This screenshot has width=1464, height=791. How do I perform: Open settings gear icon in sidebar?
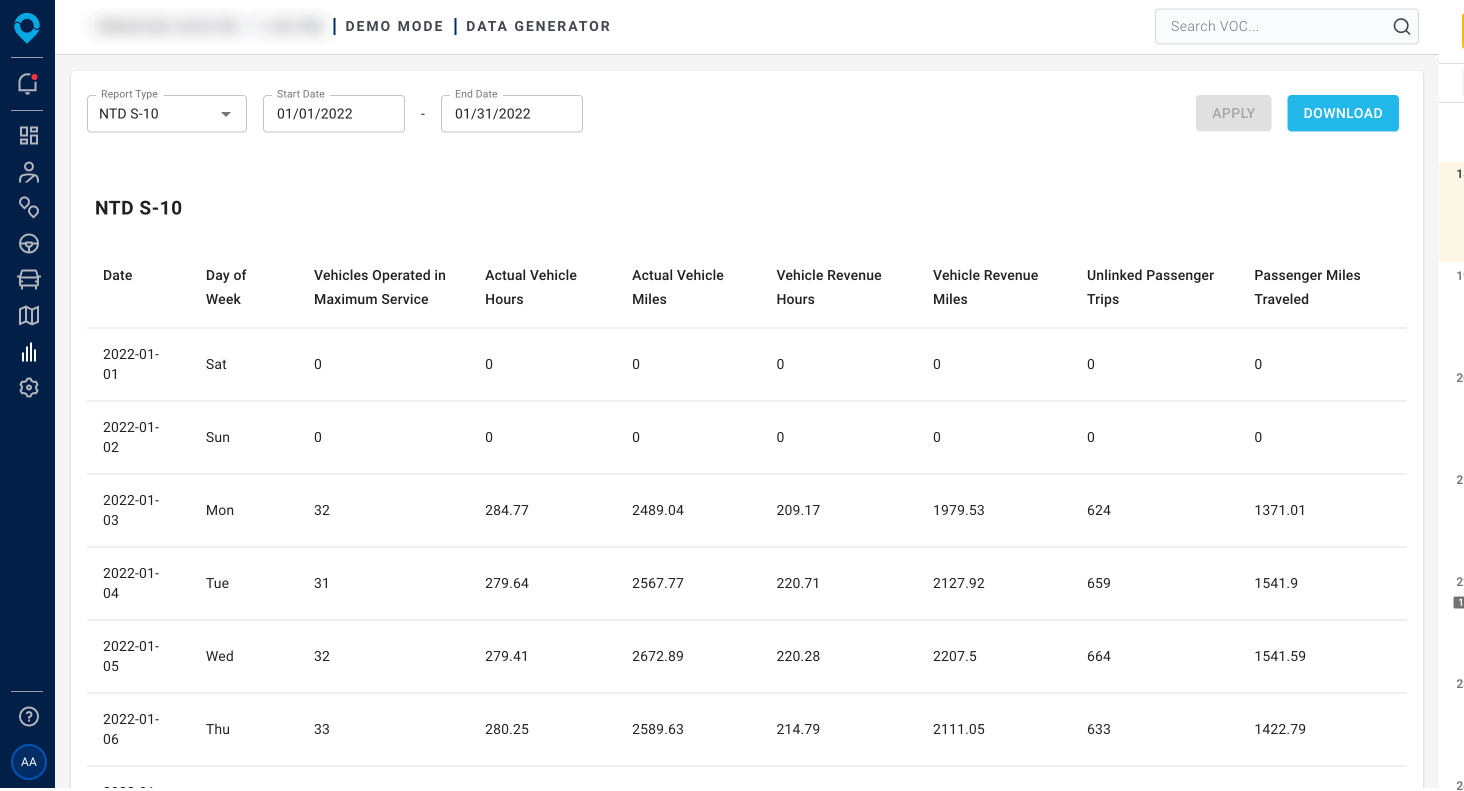(x=28, y=388)
